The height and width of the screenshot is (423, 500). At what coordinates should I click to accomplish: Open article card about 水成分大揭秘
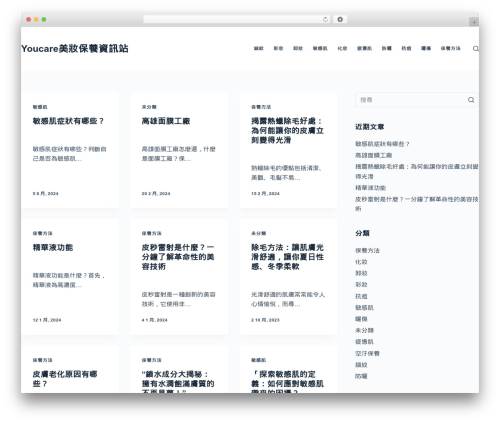click(x=178, y=381)
